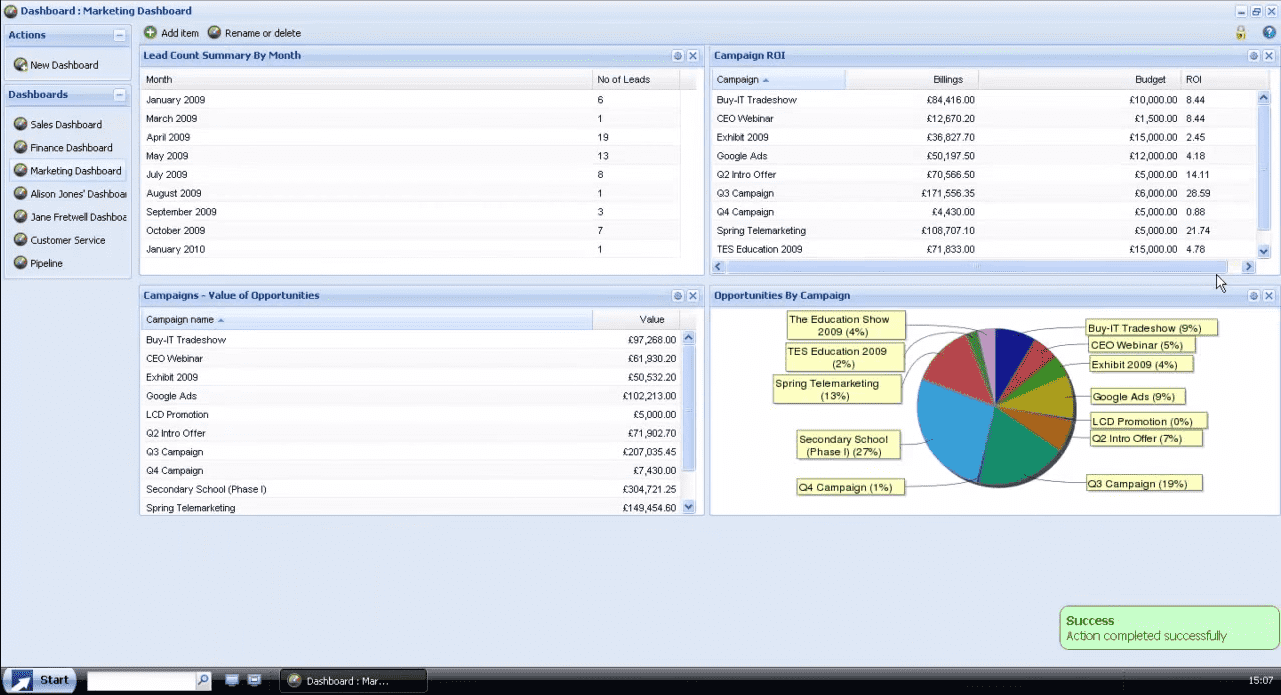Open the Sales Dashboard
Viewport: 1281px width, 695px height.
(66, 125)
